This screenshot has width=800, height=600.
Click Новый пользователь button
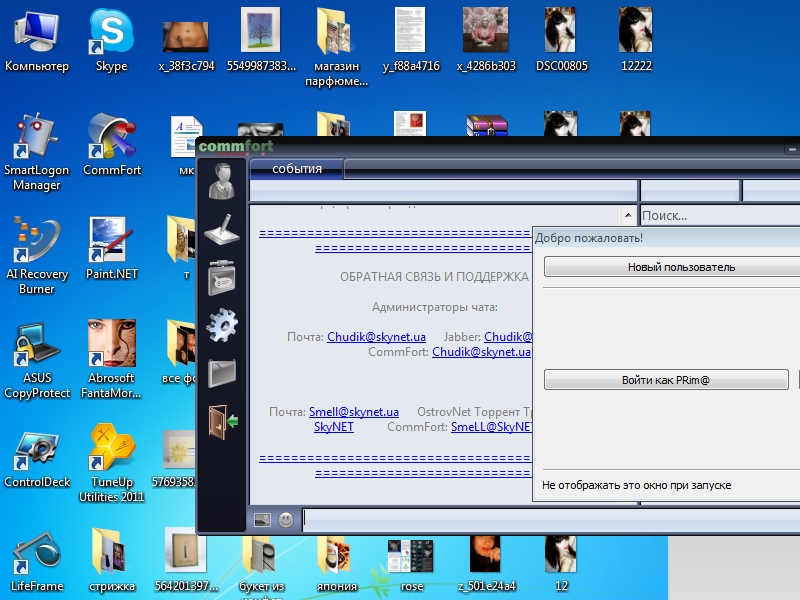(x=672, y=267)
